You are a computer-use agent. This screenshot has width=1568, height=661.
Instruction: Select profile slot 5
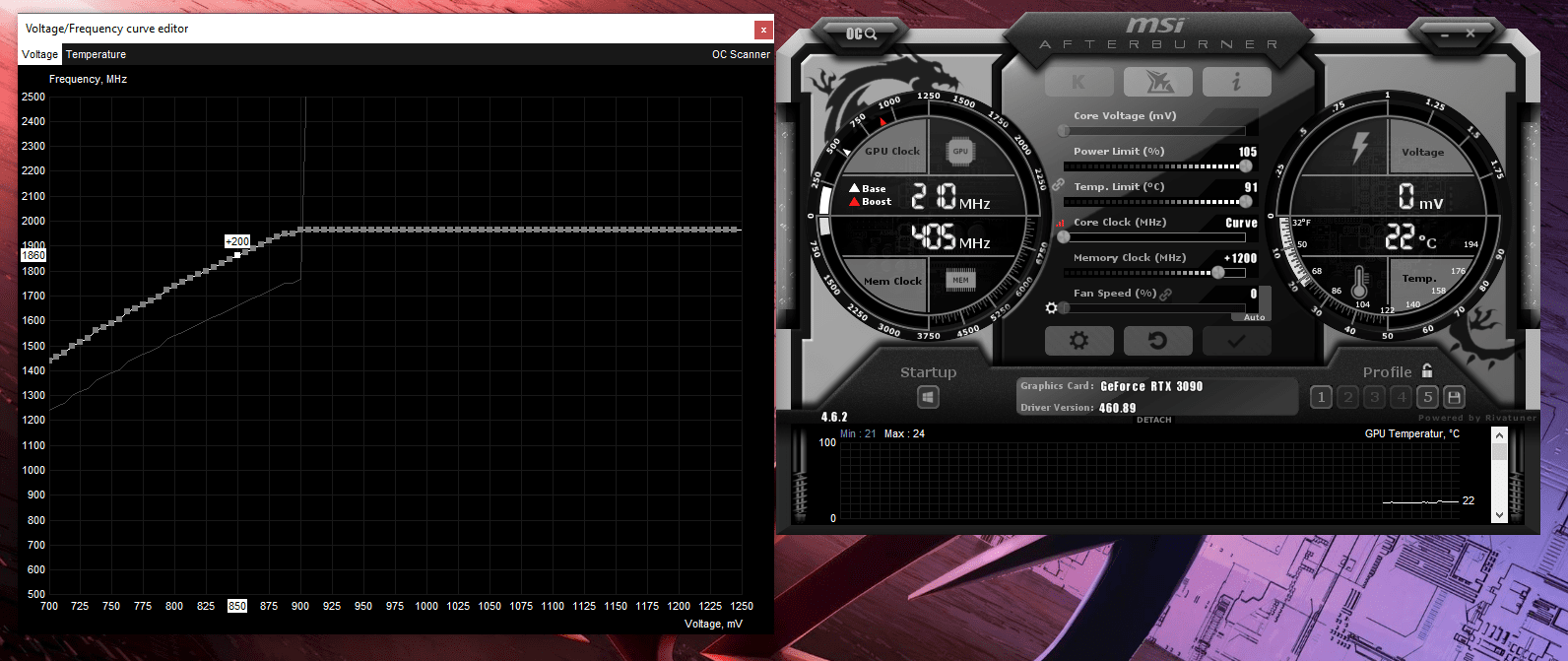pos(1427,397)
